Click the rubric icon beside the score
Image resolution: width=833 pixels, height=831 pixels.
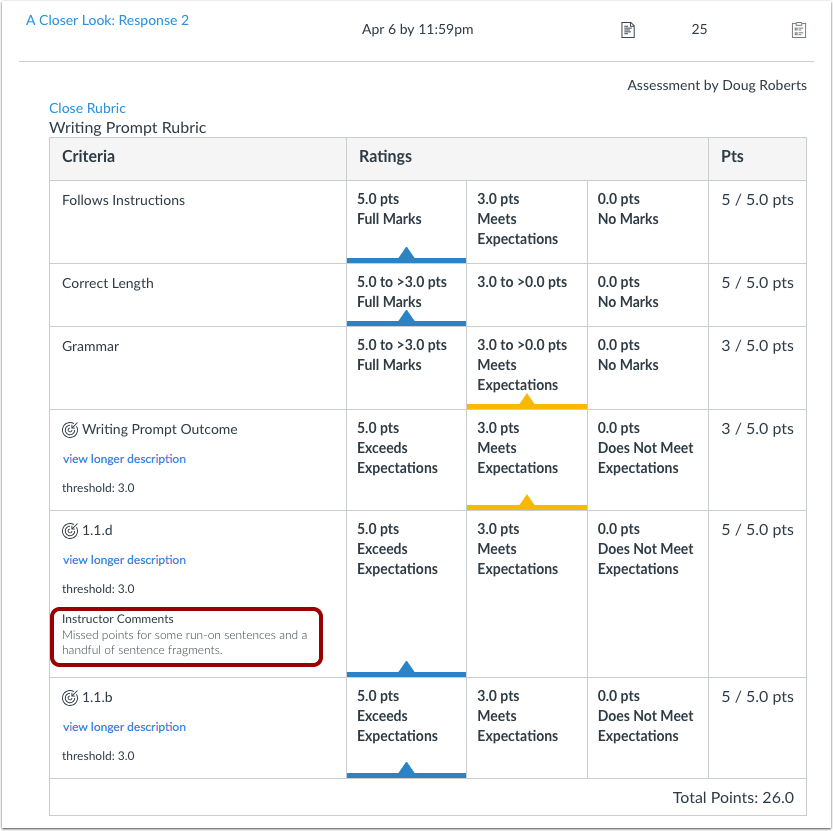[798, 30]
